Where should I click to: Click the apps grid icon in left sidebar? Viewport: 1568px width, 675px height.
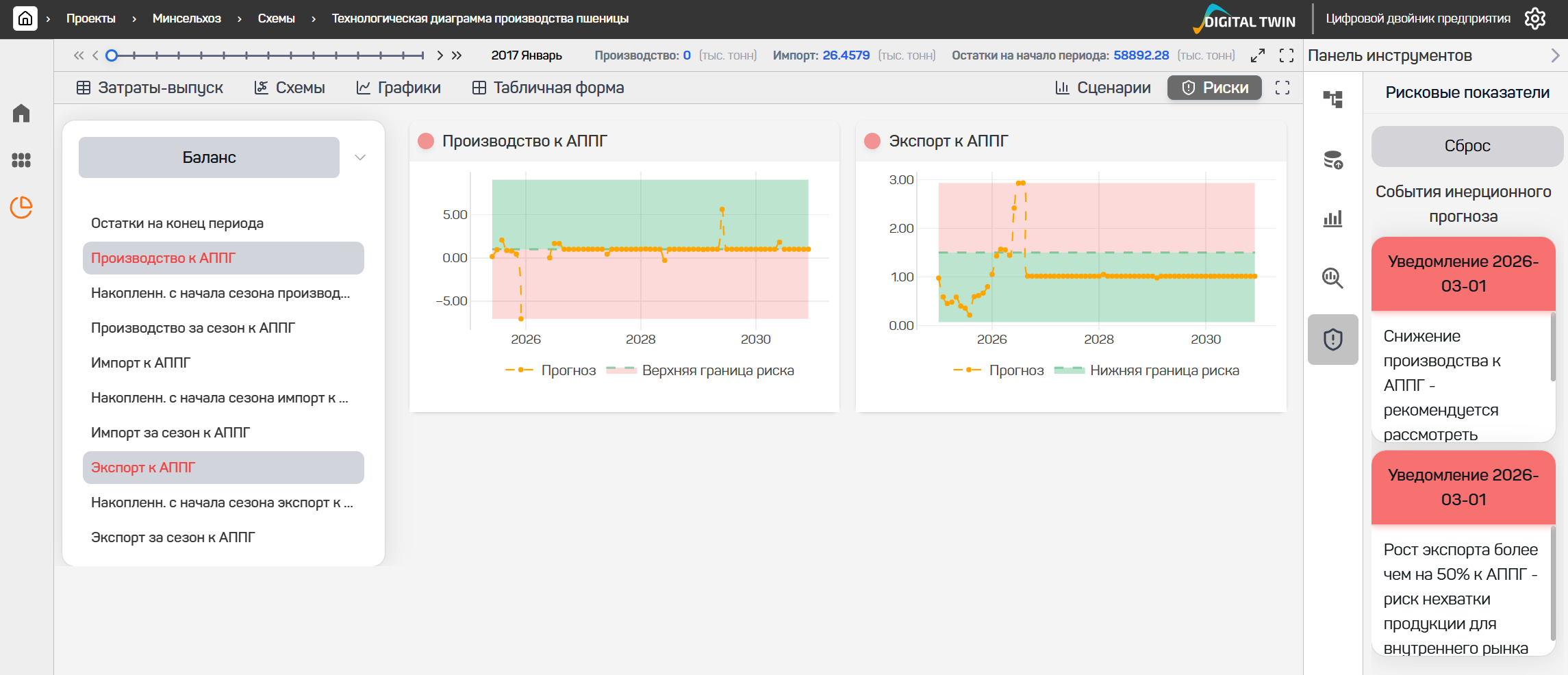point(21,160)
